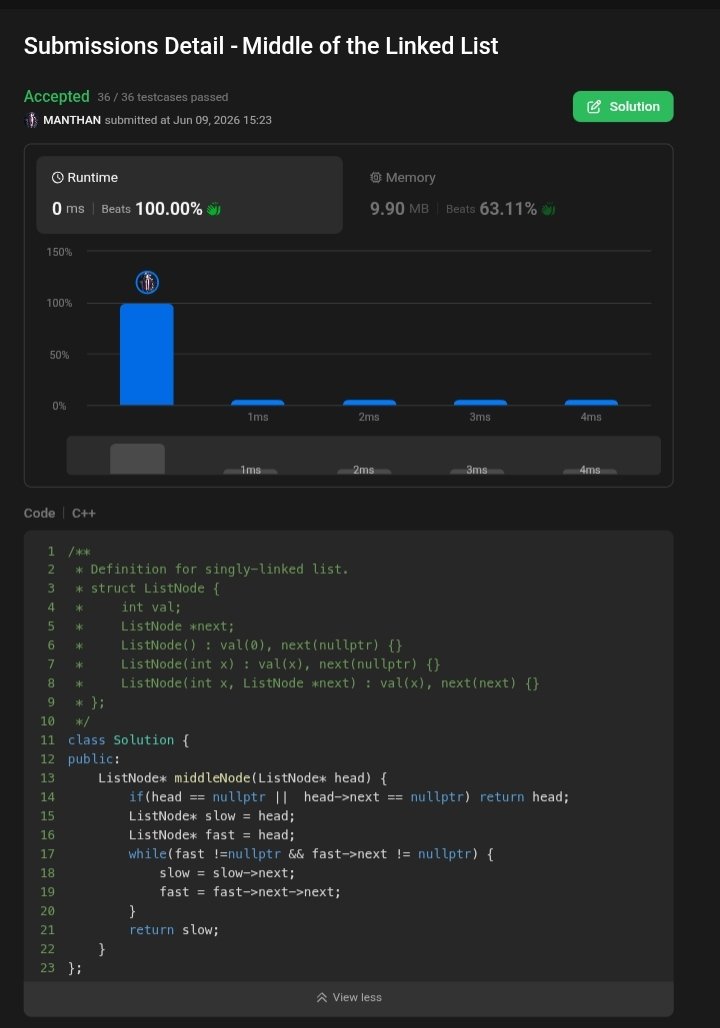Click the edit pencil icon in Solution button
The width and height of the screenshot is (720, 1028).
593,107
